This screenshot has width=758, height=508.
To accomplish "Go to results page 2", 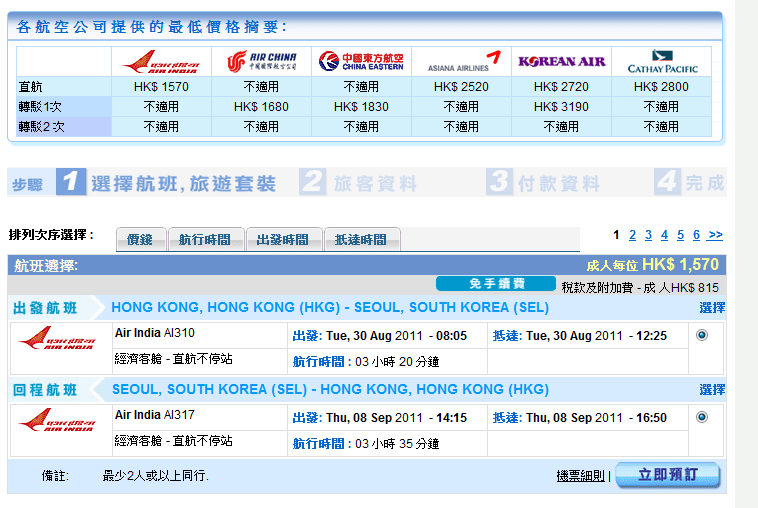I will pyautogui.click(x=632, y=235).
